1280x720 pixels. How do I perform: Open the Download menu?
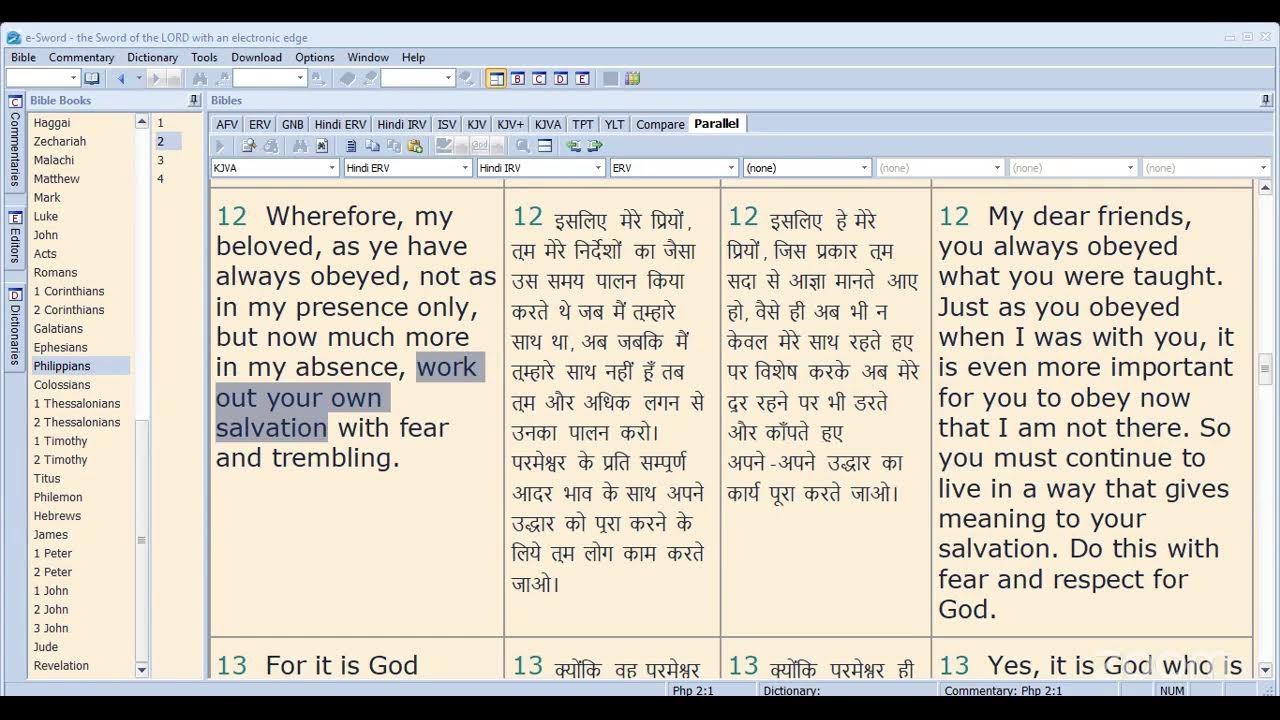point(256,57)
